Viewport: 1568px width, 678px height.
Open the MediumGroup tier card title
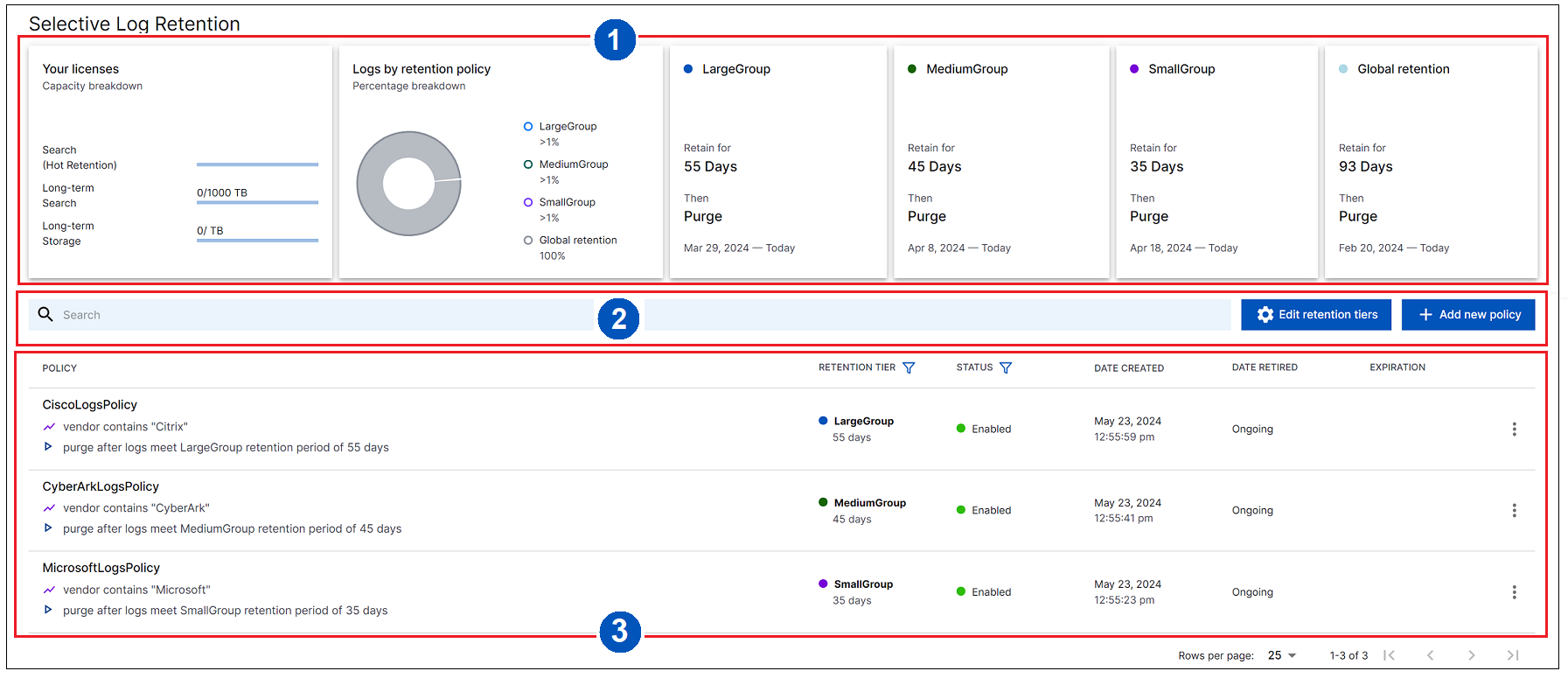[967, 69]
